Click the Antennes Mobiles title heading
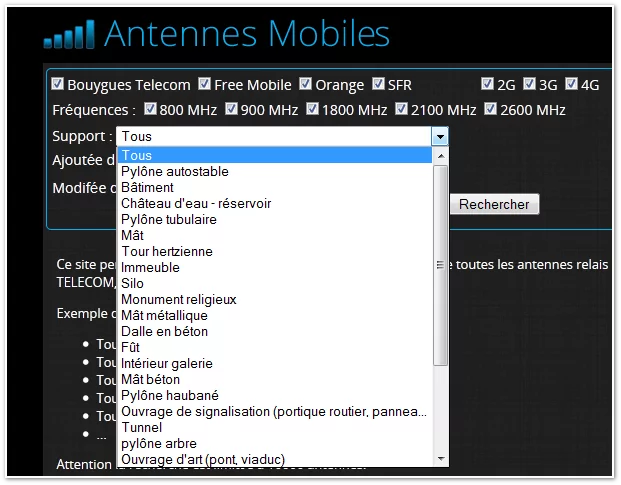The height and width of the screenshot is (485, 621). tap(246, 34)
